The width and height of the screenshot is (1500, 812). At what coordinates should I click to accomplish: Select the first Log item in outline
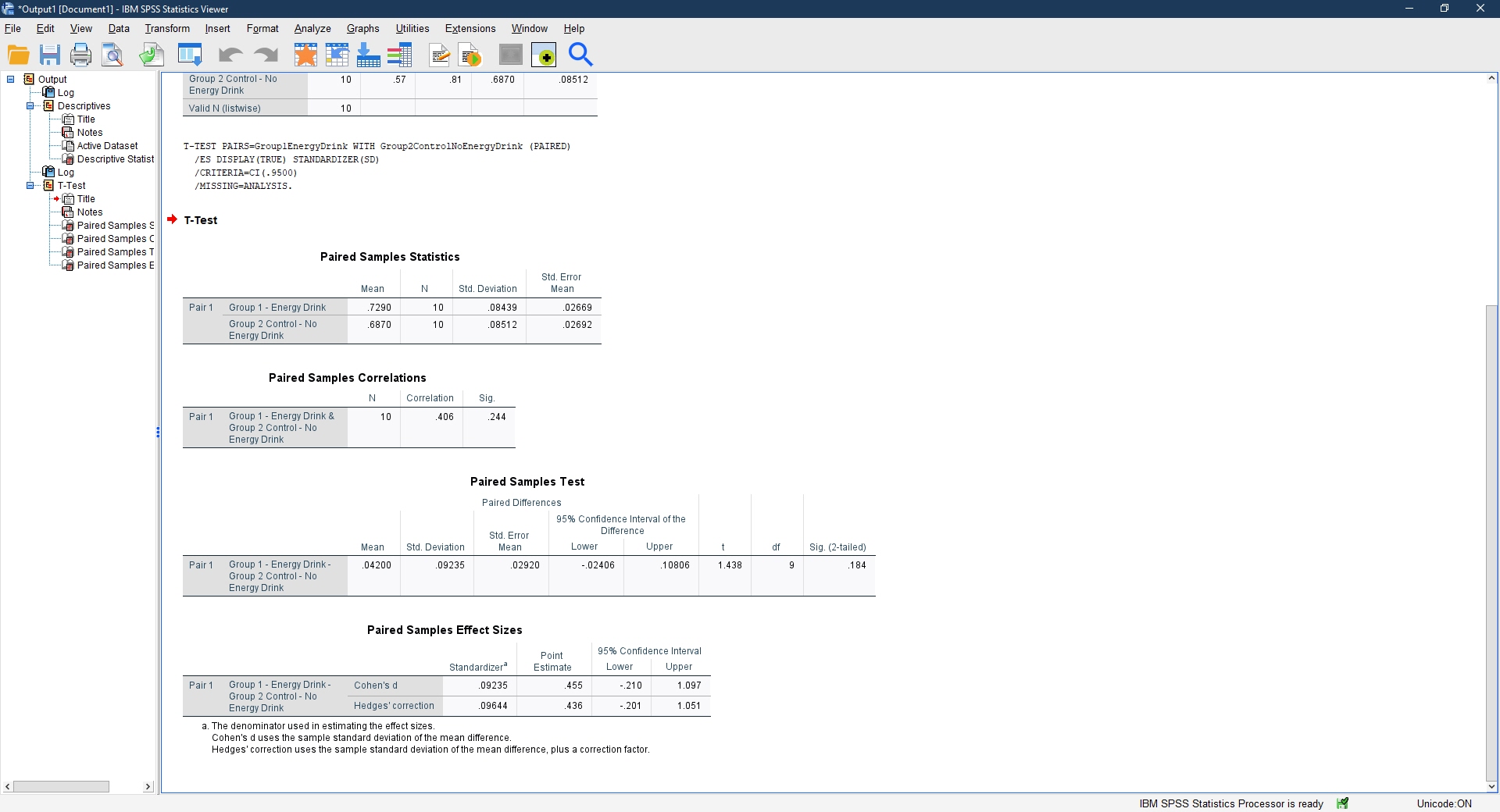(x=66, y=92)
